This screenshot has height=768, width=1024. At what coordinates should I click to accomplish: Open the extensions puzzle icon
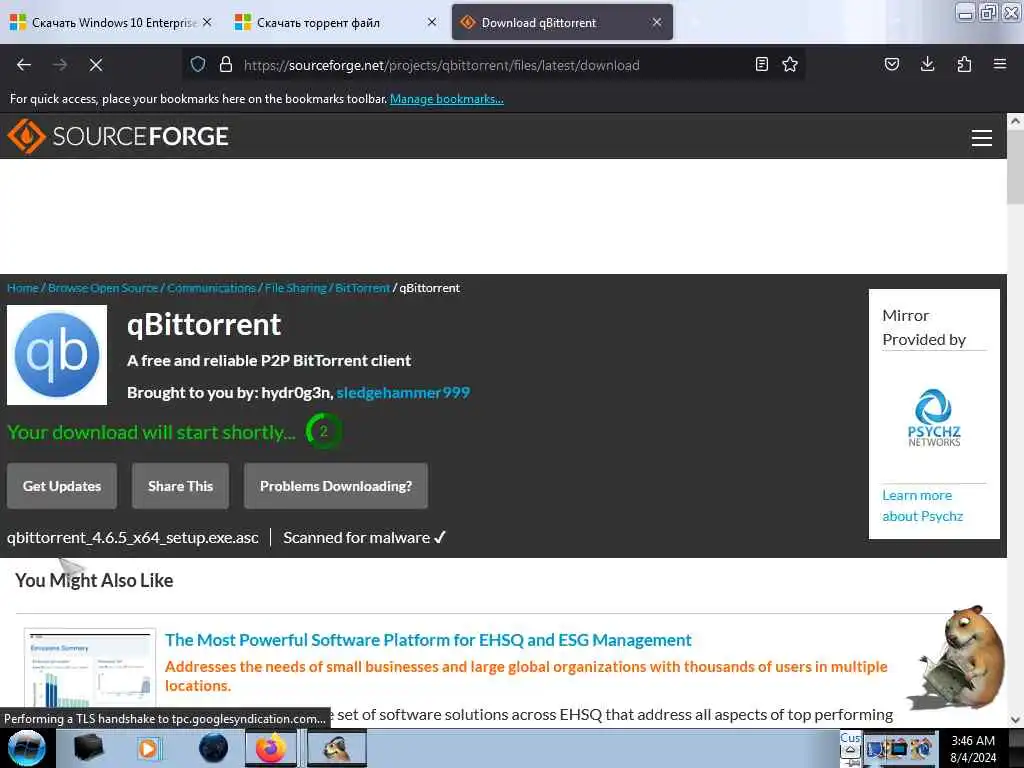pyautogui.click(x=964, y=64)
